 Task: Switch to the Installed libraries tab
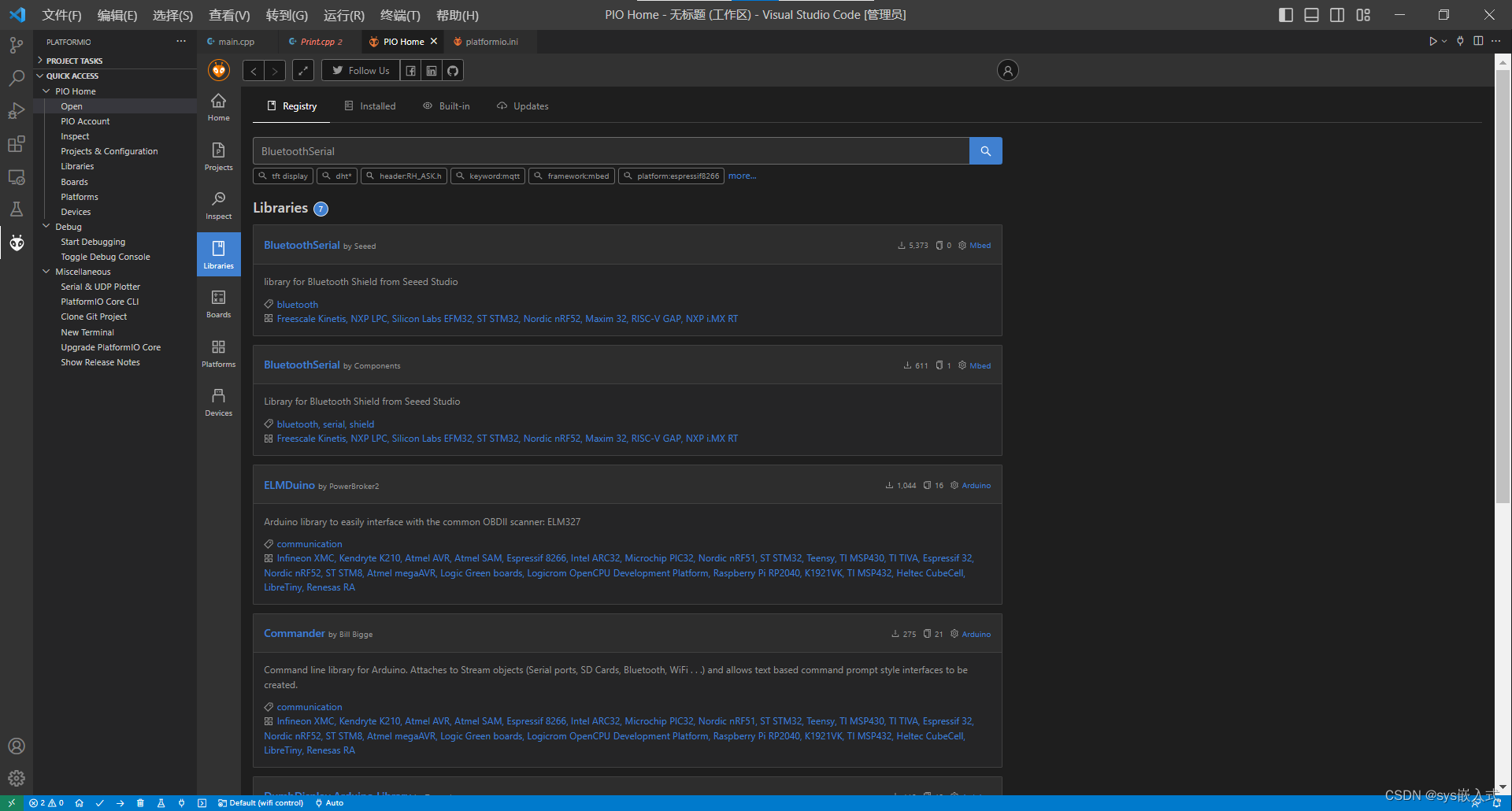[370, 106]
